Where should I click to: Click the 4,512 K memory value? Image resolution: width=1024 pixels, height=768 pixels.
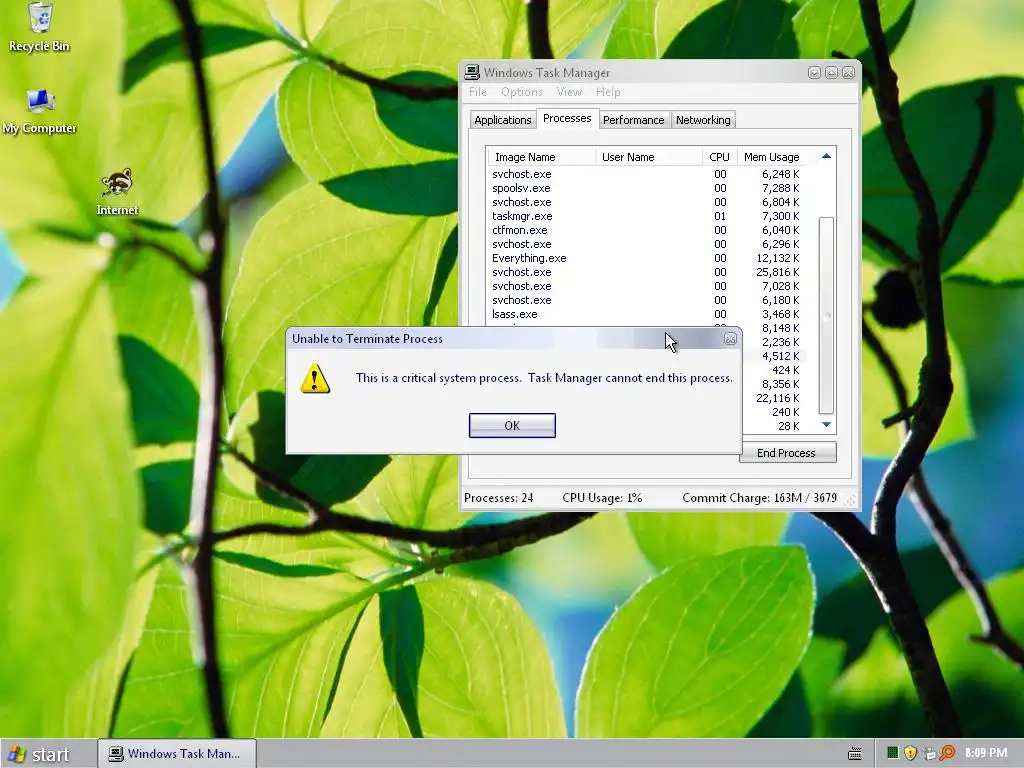point(780,356)
